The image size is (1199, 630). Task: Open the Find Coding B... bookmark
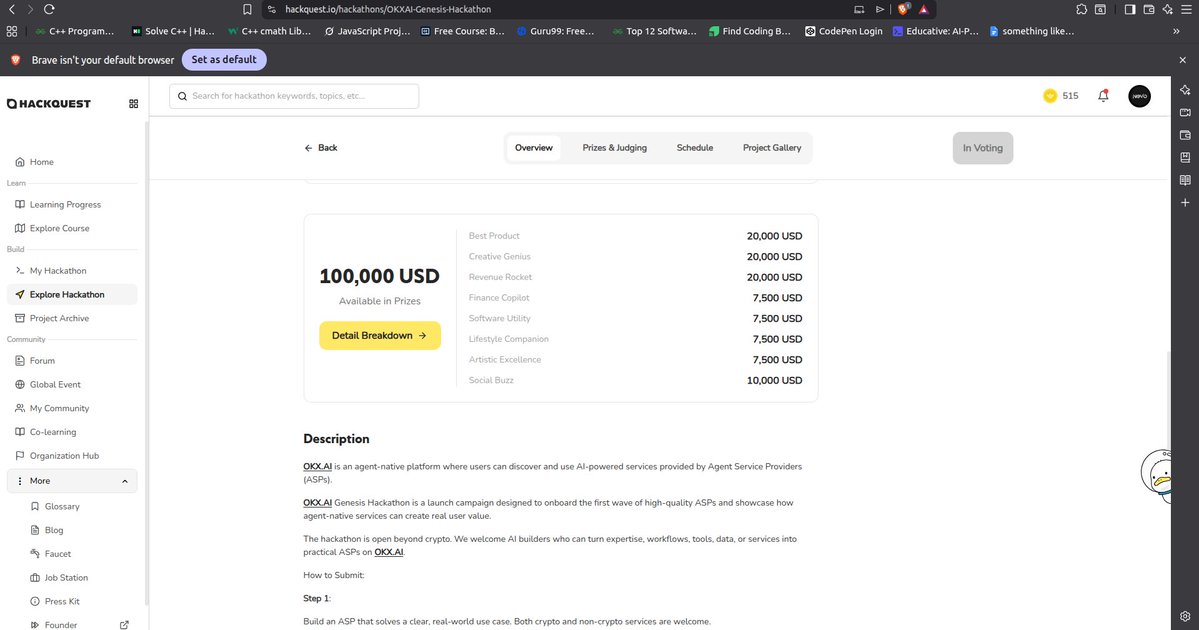[749, 31]
